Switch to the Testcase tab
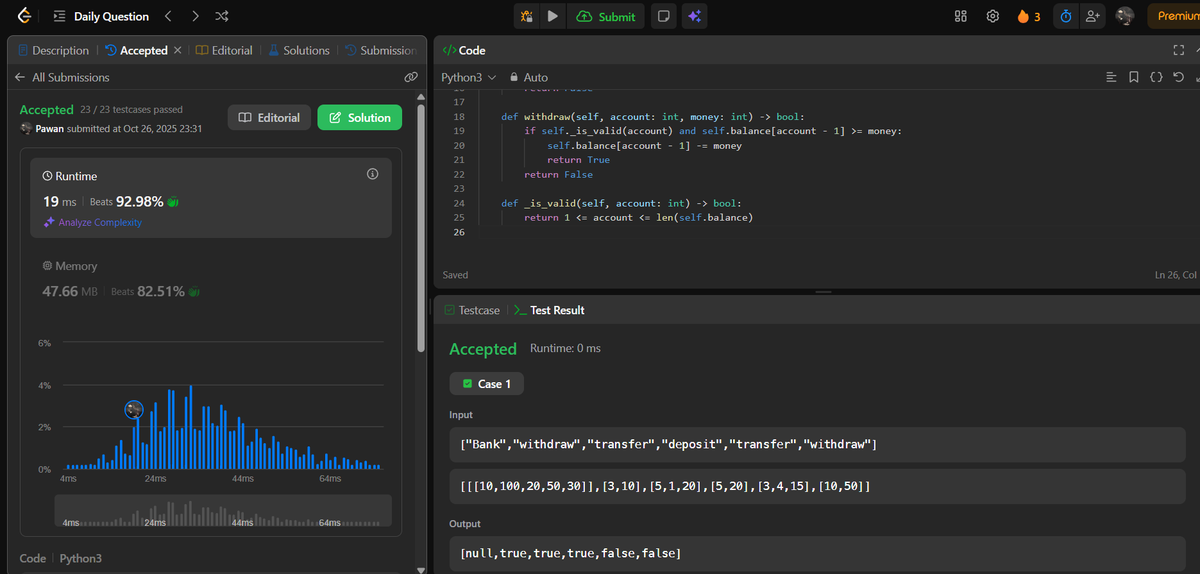This screenshot has height=574, width=1200. pos(471,310)
